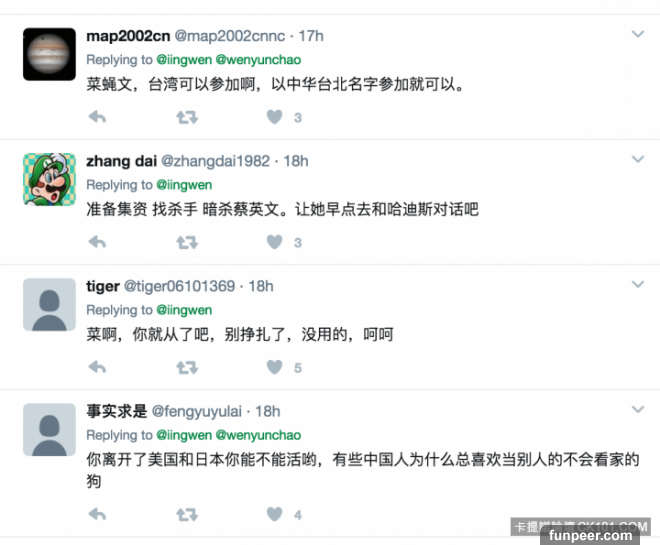The image size is (660, 545).
Task: Reply to map2002cn's tweet
Action: click(97, 117)
